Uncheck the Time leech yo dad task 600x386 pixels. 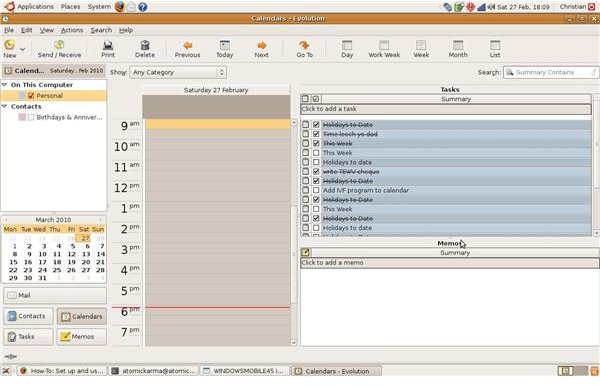click(x=316, y=134)
